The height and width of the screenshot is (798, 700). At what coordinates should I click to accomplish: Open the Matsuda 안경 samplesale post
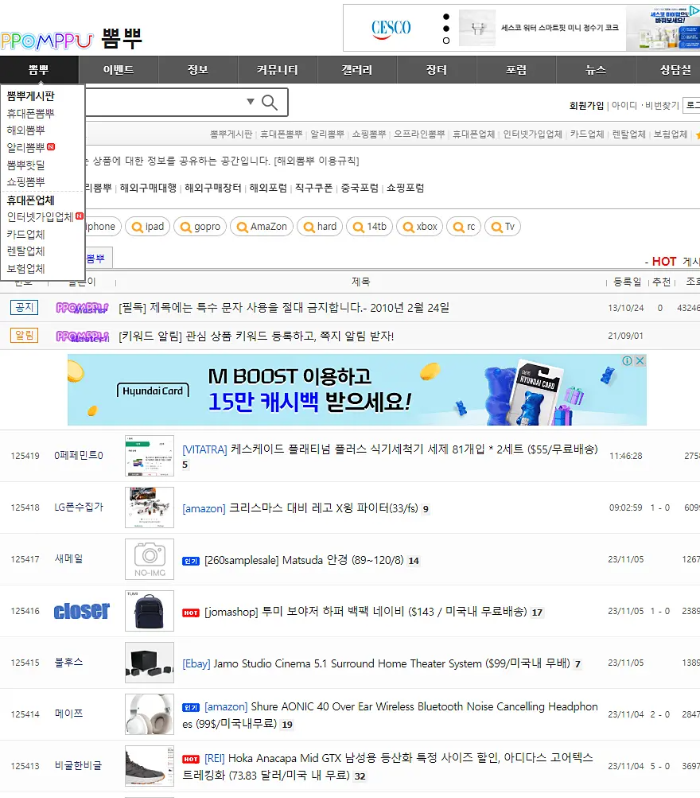click(x=304, y=560)
